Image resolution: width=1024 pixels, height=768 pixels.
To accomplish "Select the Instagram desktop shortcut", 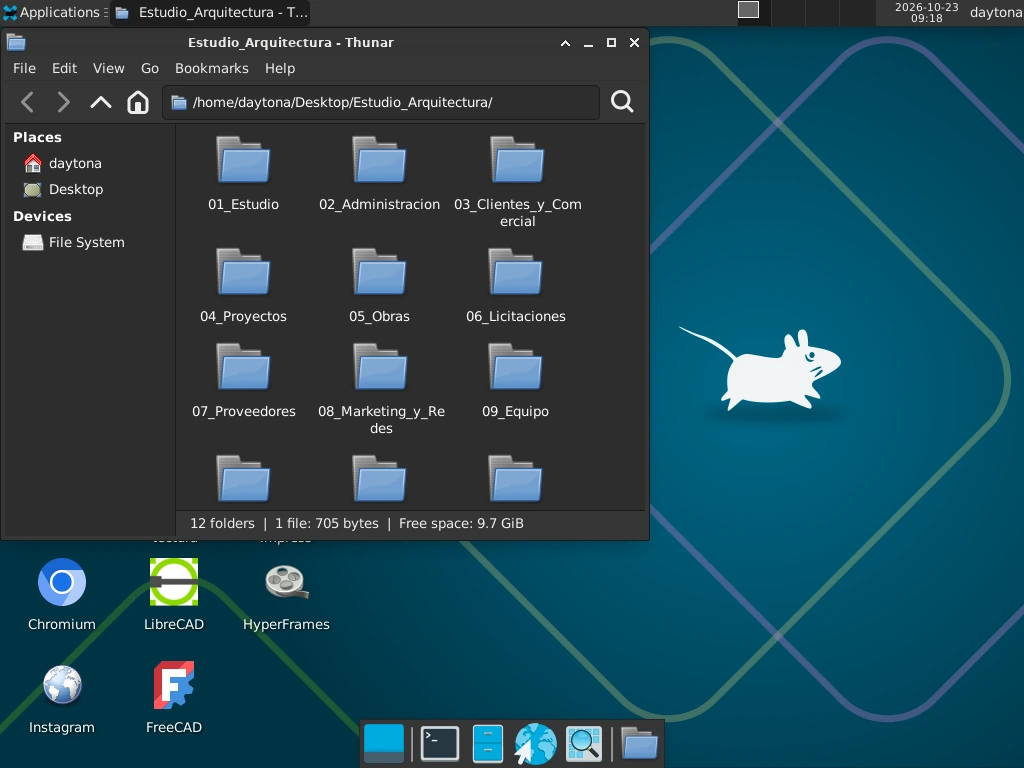I will click(62, 699).
